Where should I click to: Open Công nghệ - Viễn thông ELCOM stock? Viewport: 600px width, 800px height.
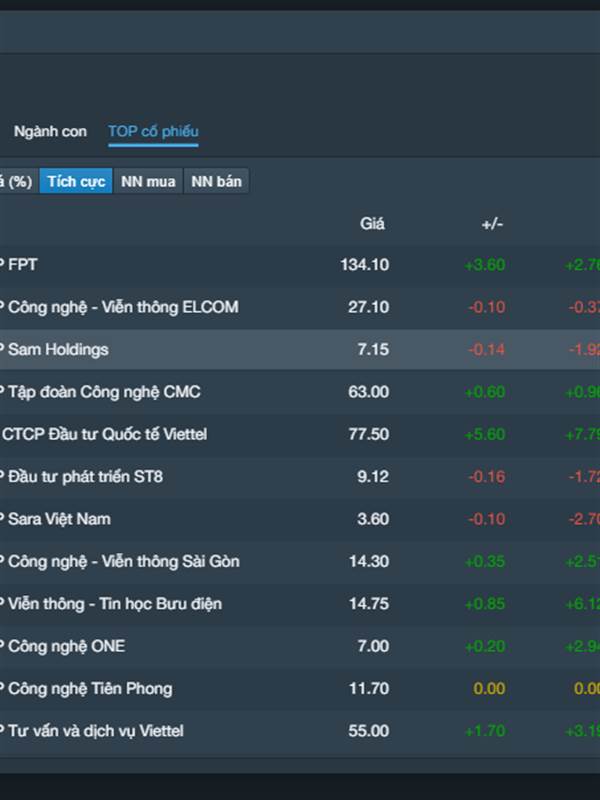pos(300,307)
